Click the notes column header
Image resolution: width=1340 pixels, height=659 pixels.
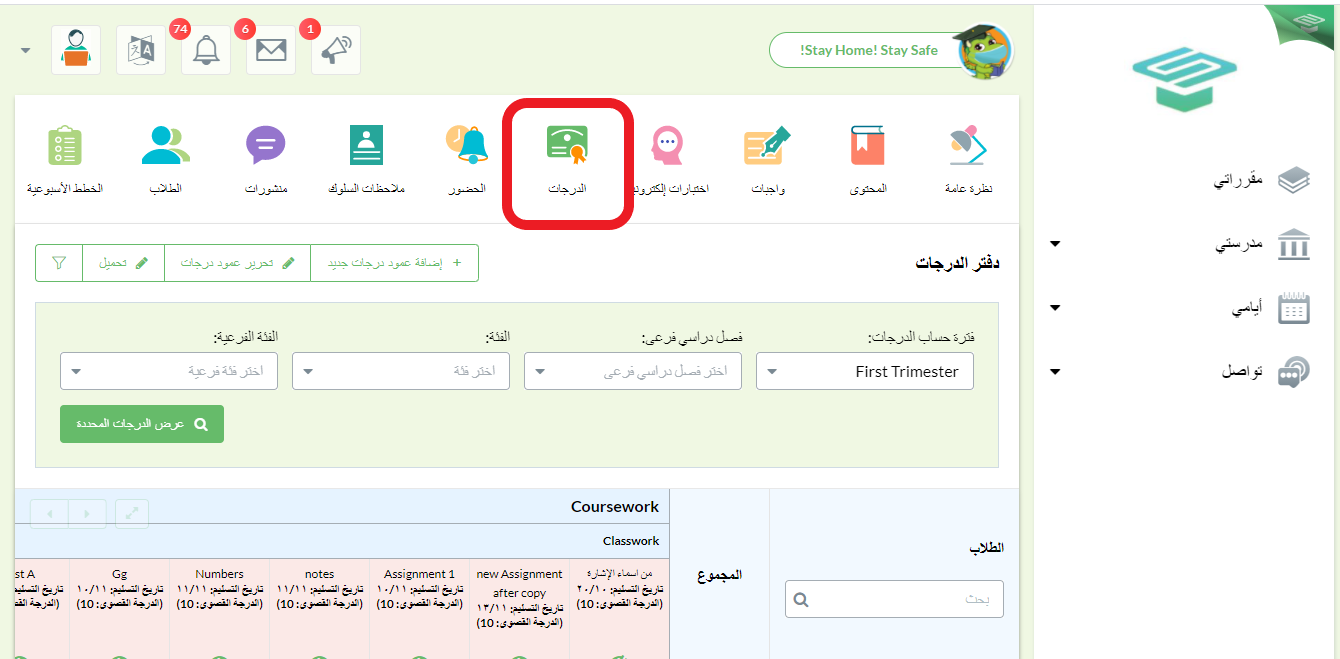319,574
